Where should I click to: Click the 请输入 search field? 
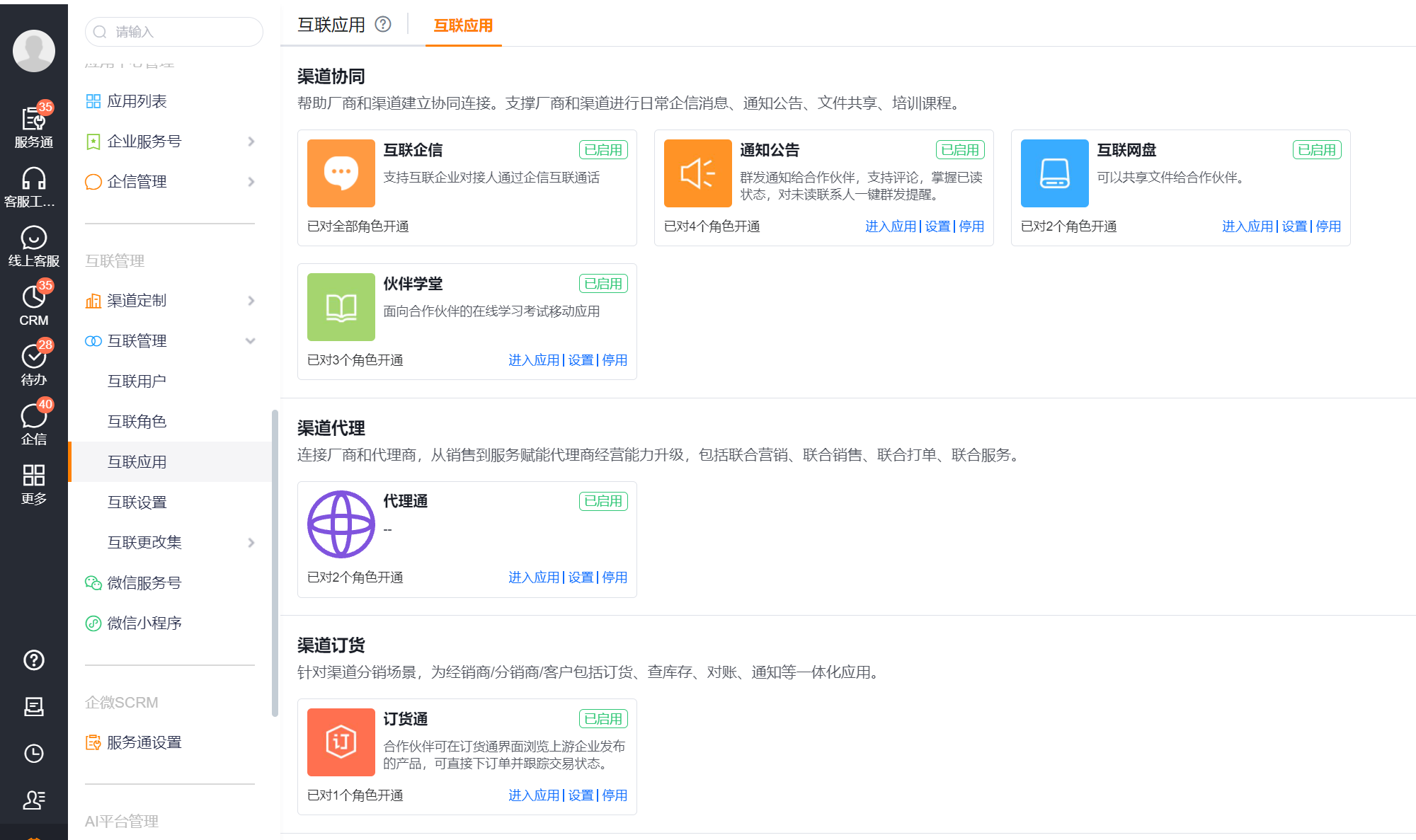(x=174, y=32)
